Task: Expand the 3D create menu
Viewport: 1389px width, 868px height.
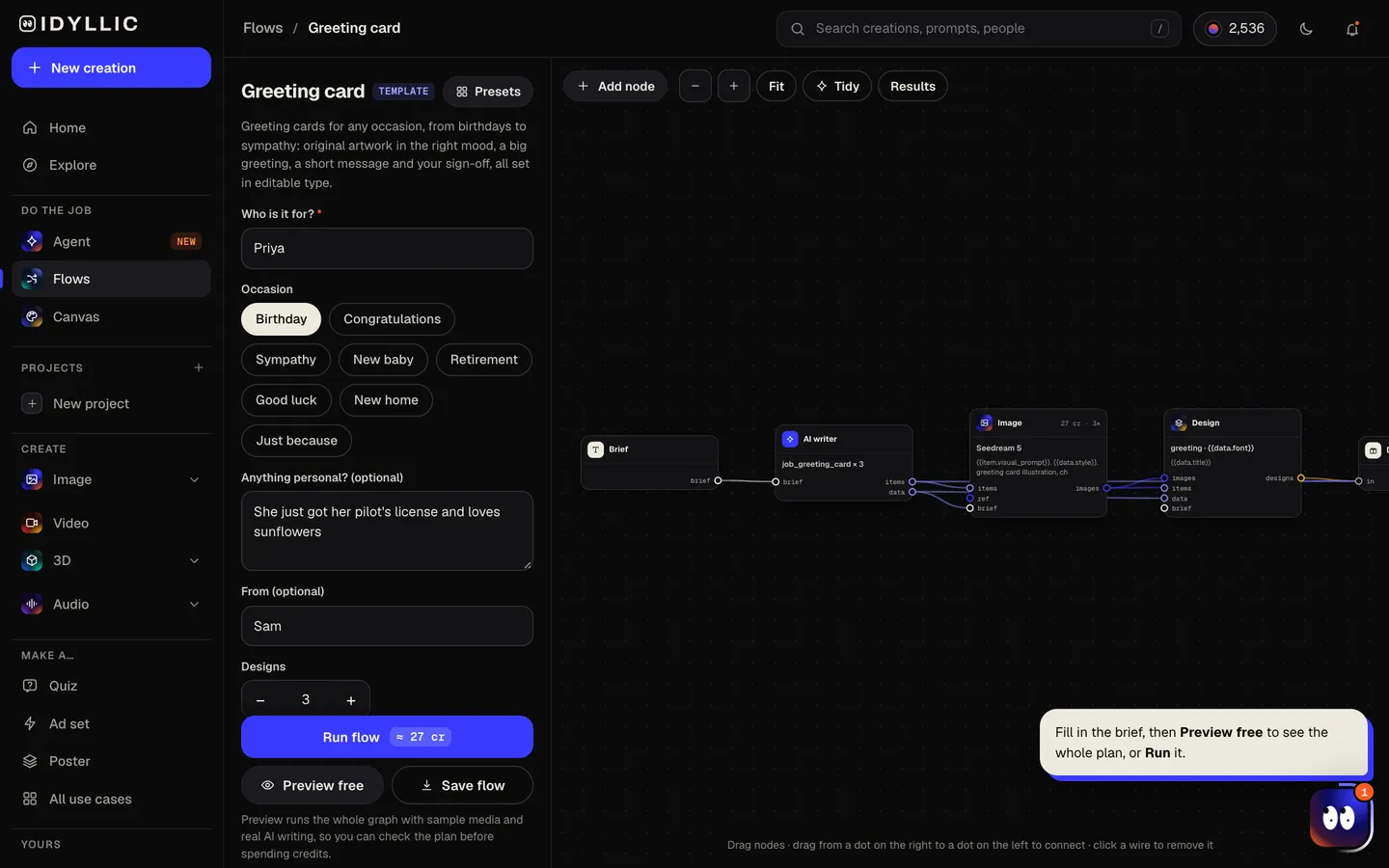Action: [194, 560]
